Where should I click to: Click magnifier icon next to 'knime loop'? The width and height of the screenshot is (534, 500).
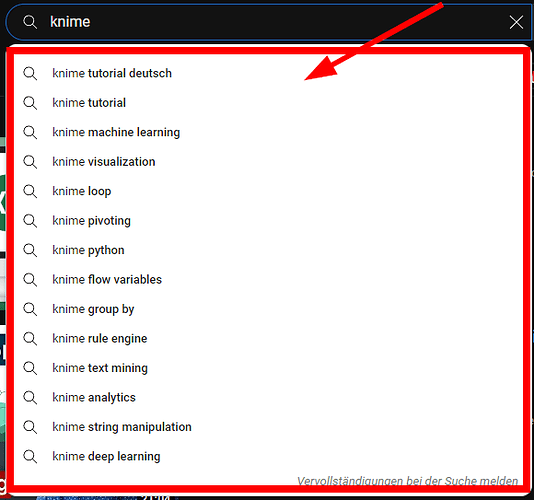pos(30,191)
